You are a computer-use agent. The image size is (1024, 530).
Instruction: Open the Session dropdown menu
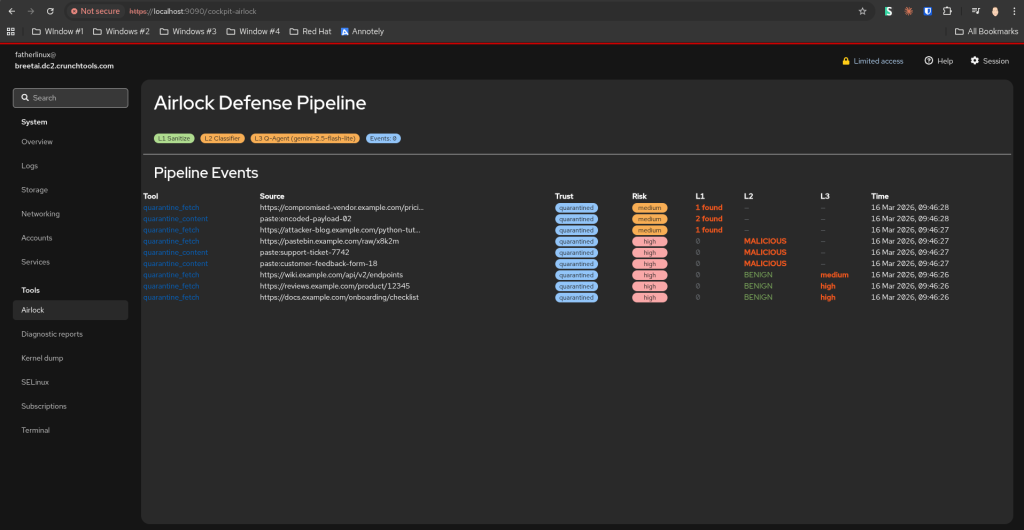coord(989,61)
